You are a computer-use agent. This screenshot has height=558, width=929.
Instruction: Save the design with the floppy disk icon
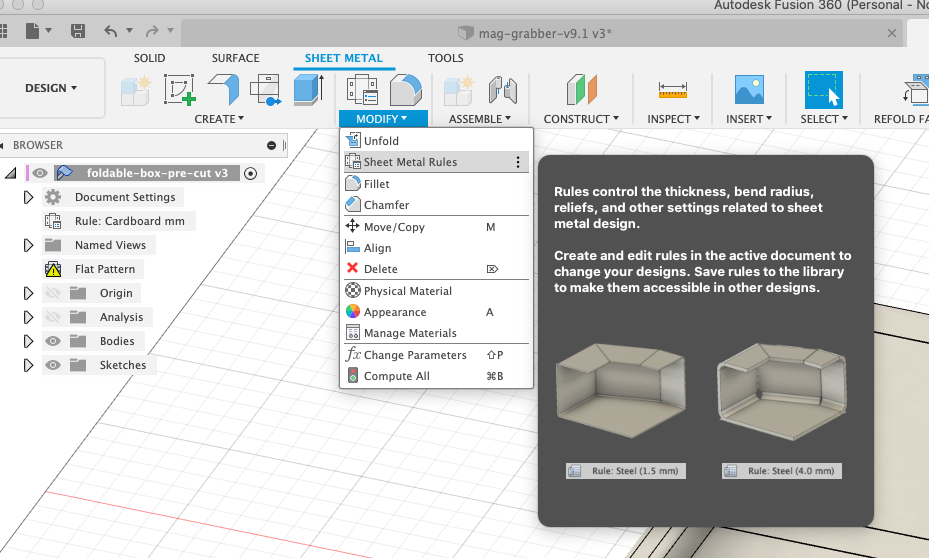pos(78,31)
